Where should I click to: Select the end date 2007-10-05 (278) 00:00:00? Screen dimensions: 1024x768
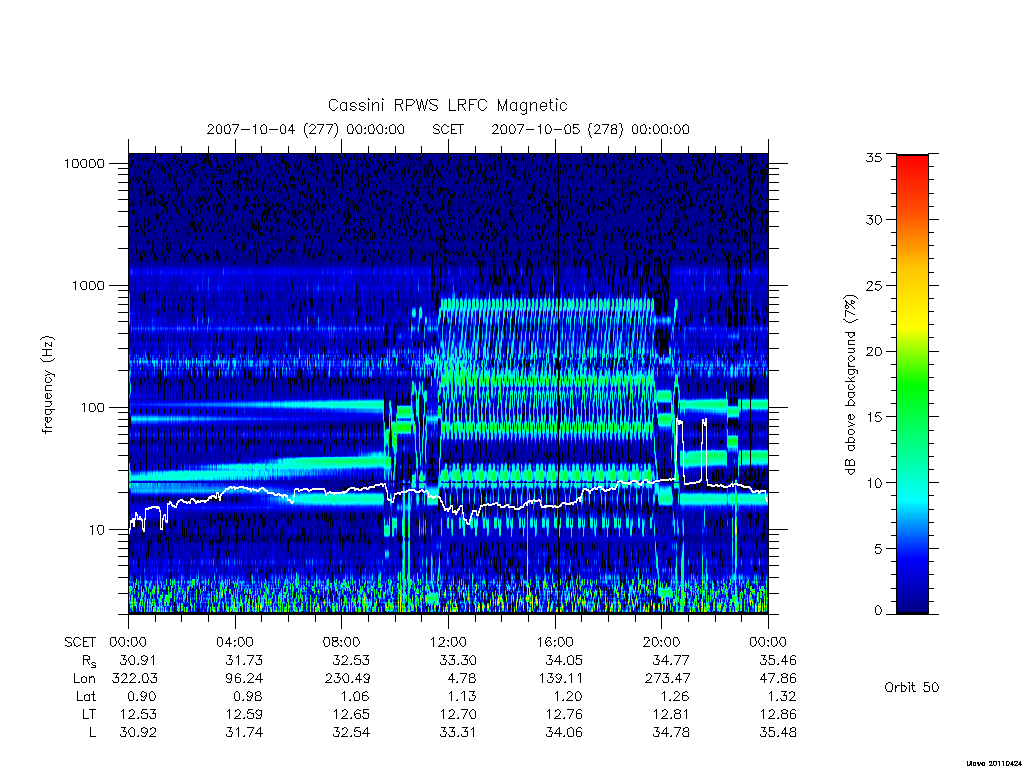click(590, 129)
